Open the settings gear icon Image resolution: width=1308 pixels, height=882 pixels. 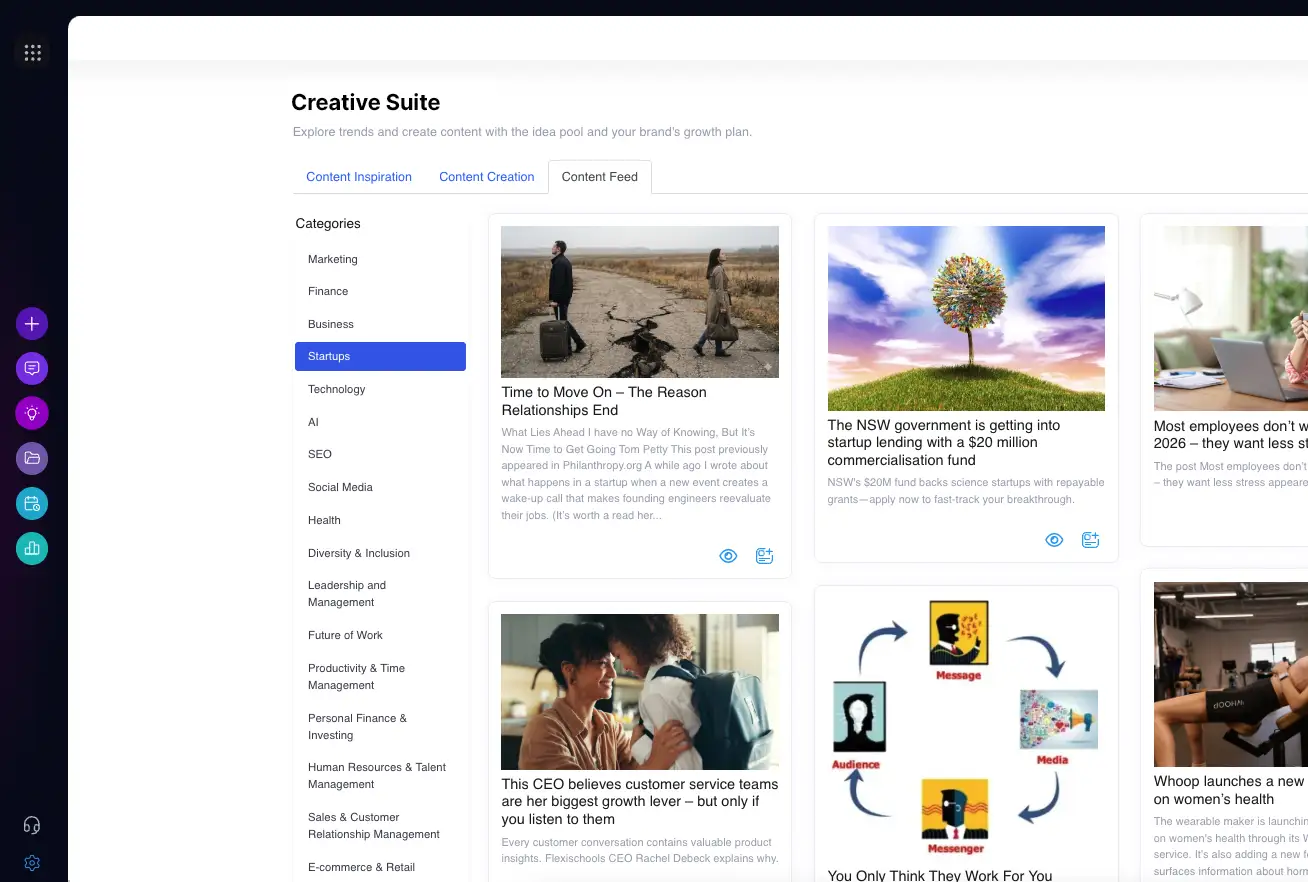tap(32, 862)
